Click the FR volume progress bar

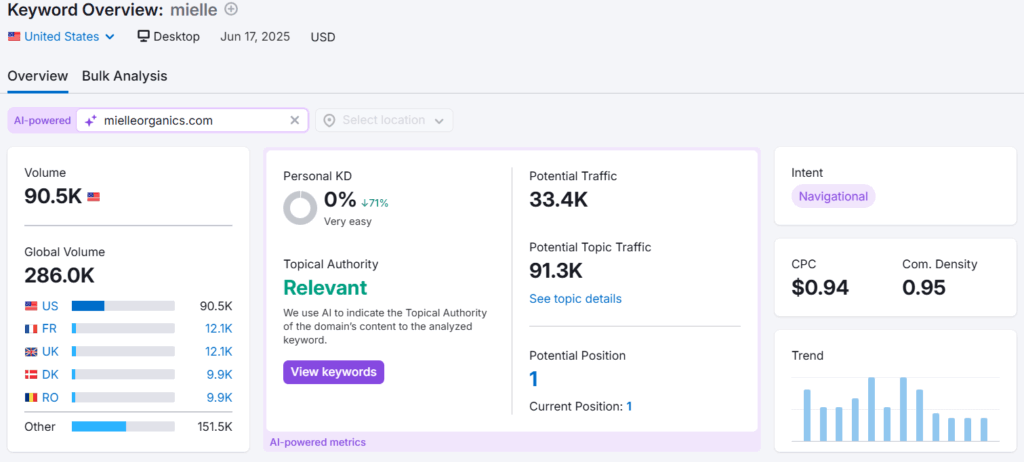(x=123, y=329)
